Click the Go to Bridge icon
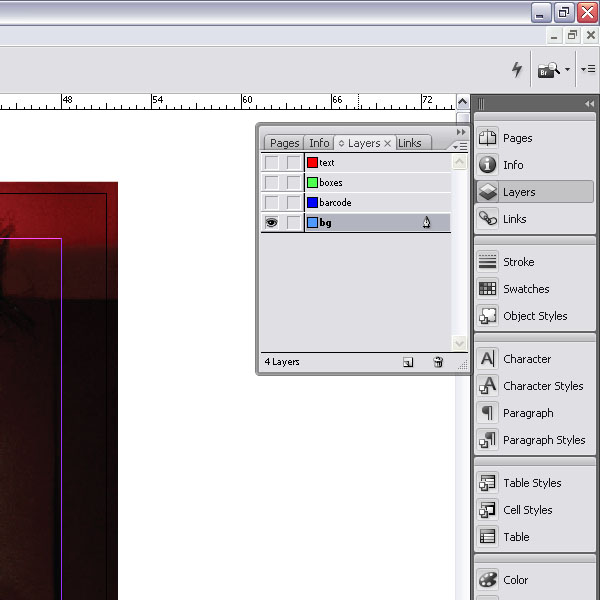 pos(549,70)
